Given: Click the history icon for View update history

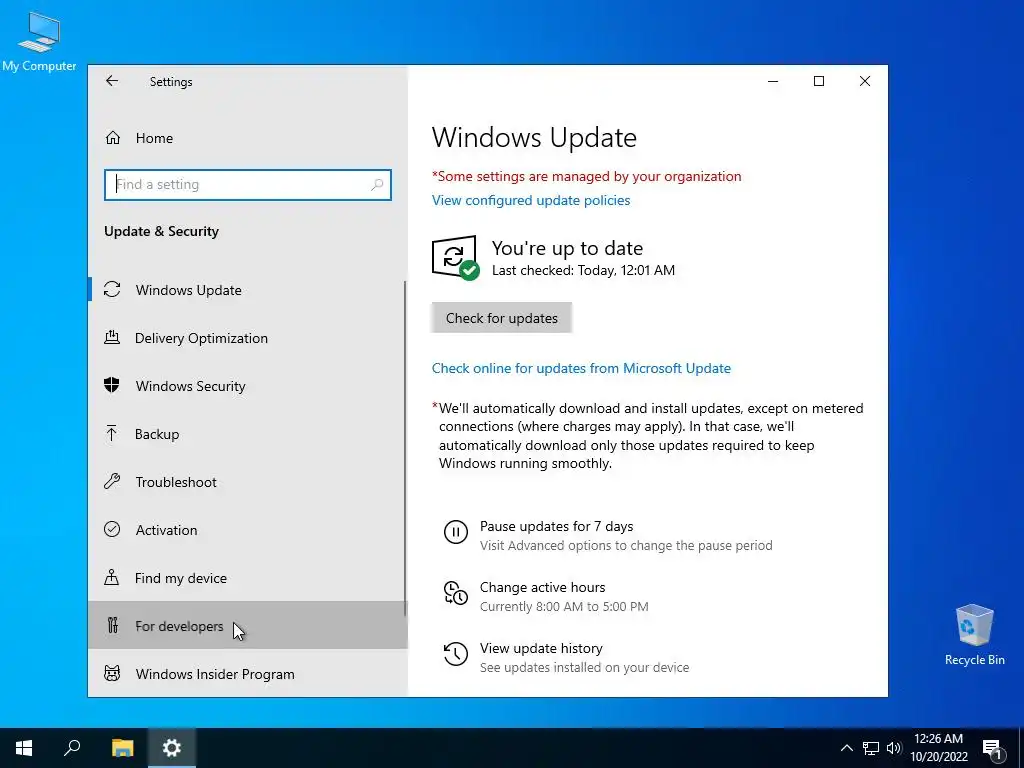Looking at the screenshot, I should (x=456, y=654).
